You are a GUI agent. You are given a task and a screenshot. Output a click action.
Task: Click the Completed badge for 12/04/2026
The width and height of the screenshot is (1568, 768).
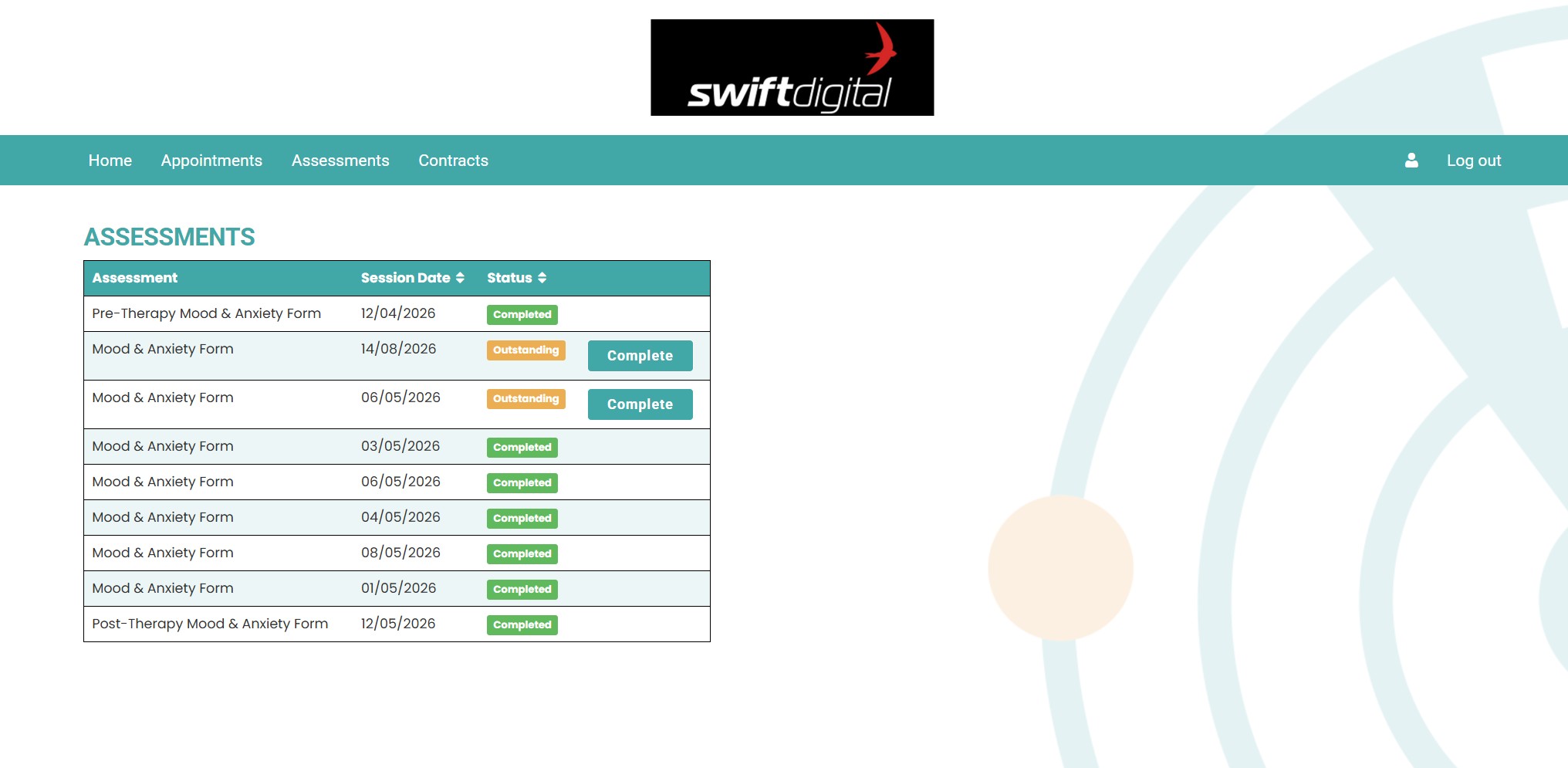(522, 315)
